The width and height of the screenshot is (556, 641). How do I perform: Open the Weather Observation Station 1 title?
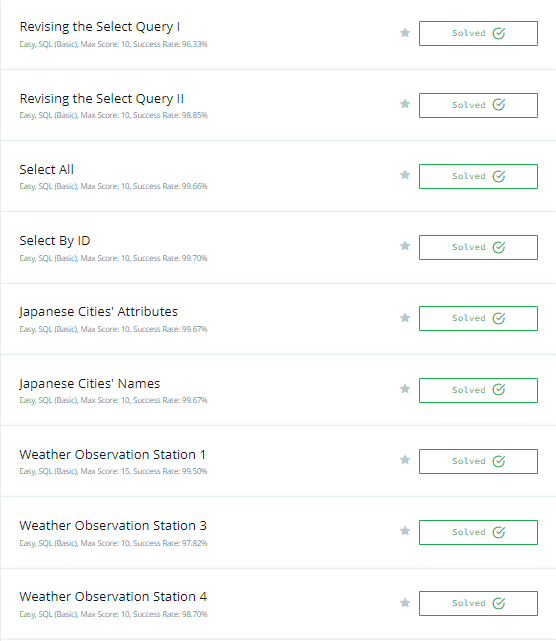[x=112, y=455]
